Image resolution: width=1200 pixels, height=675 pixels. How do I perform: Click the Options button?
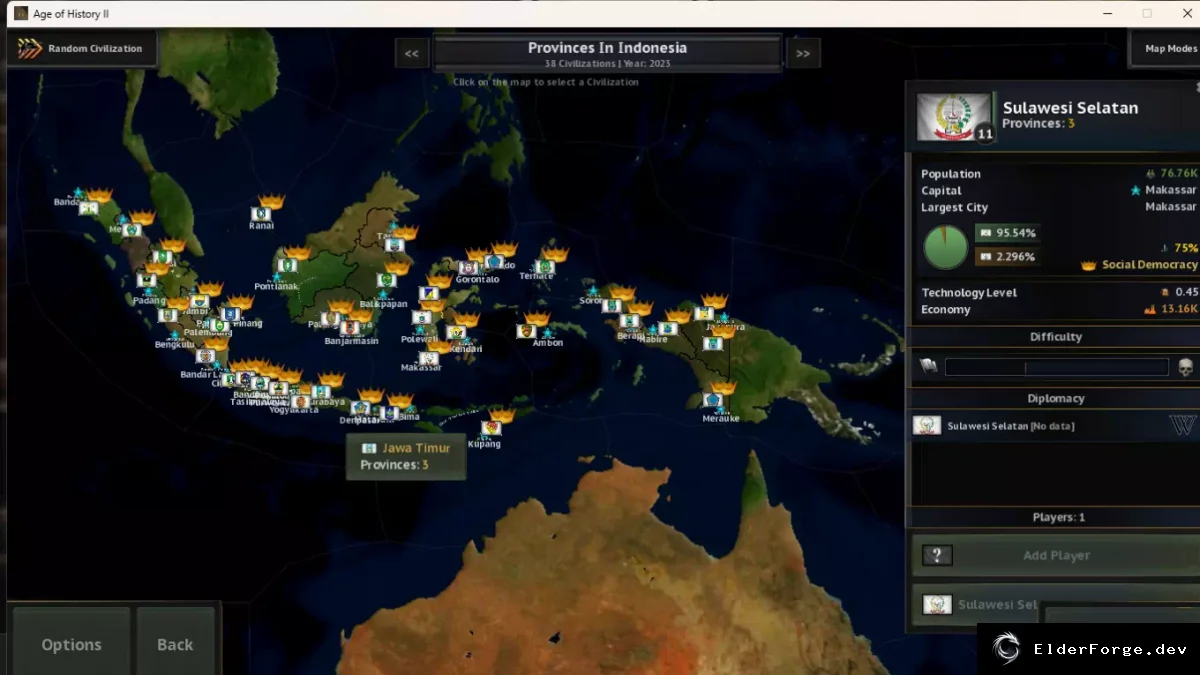71,644
